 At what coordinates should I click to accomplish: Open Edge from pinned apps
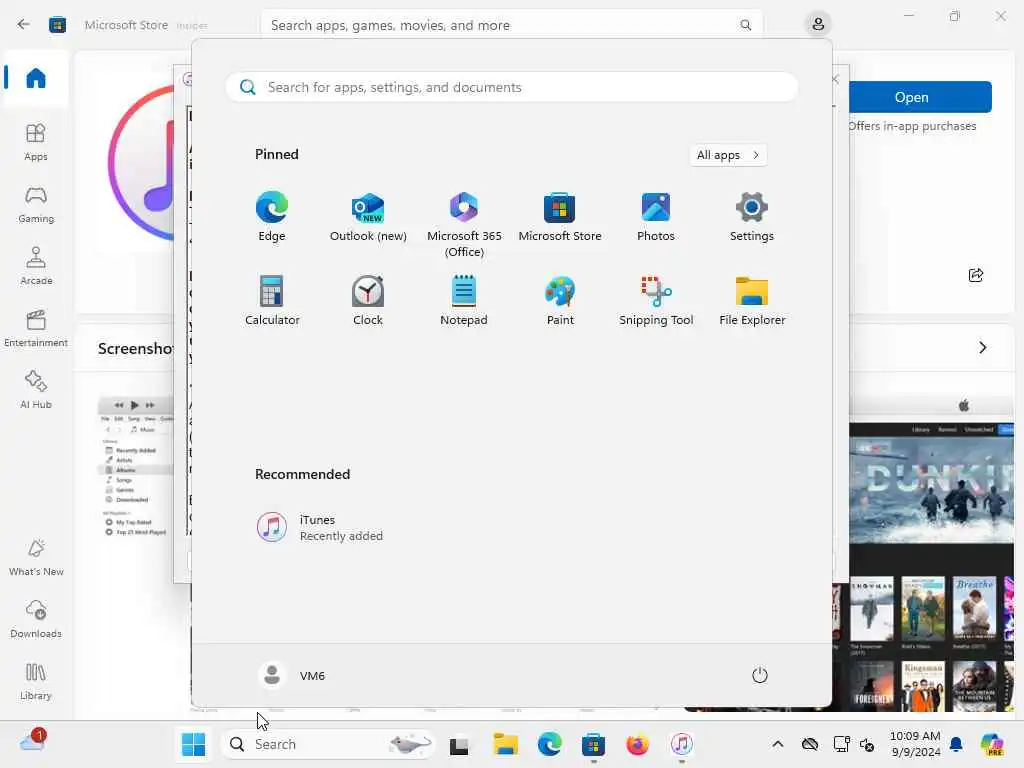(x=272, y=217)
